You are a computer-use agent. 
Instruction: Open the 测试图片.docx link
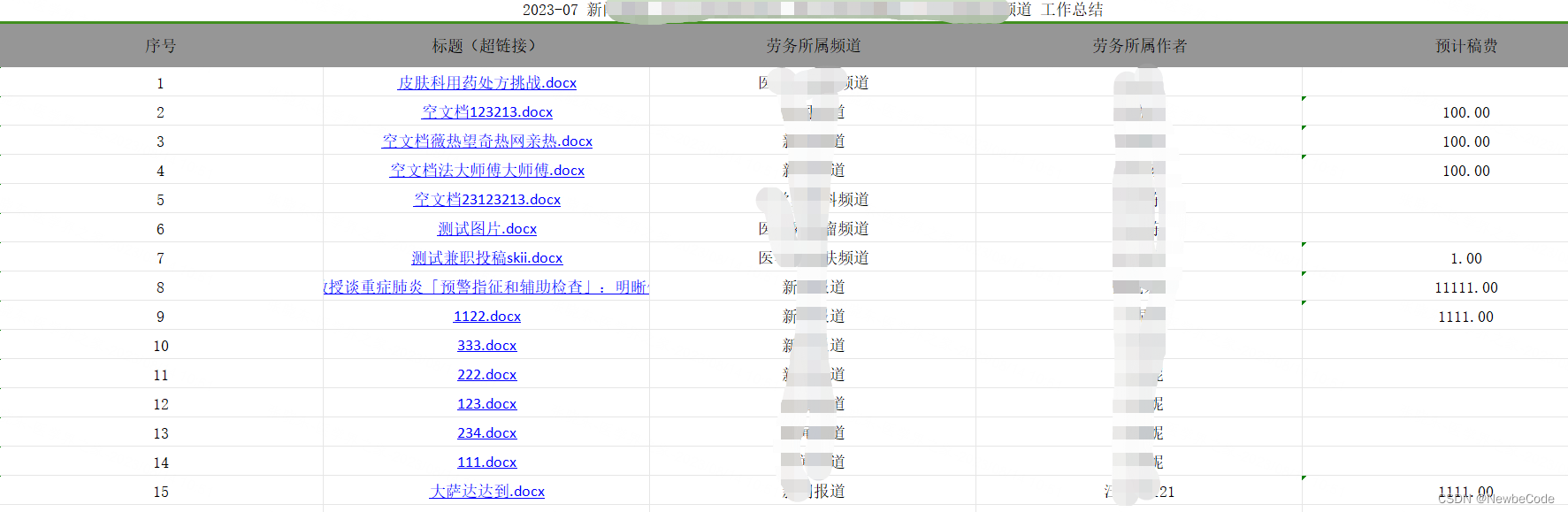(486, 229)
